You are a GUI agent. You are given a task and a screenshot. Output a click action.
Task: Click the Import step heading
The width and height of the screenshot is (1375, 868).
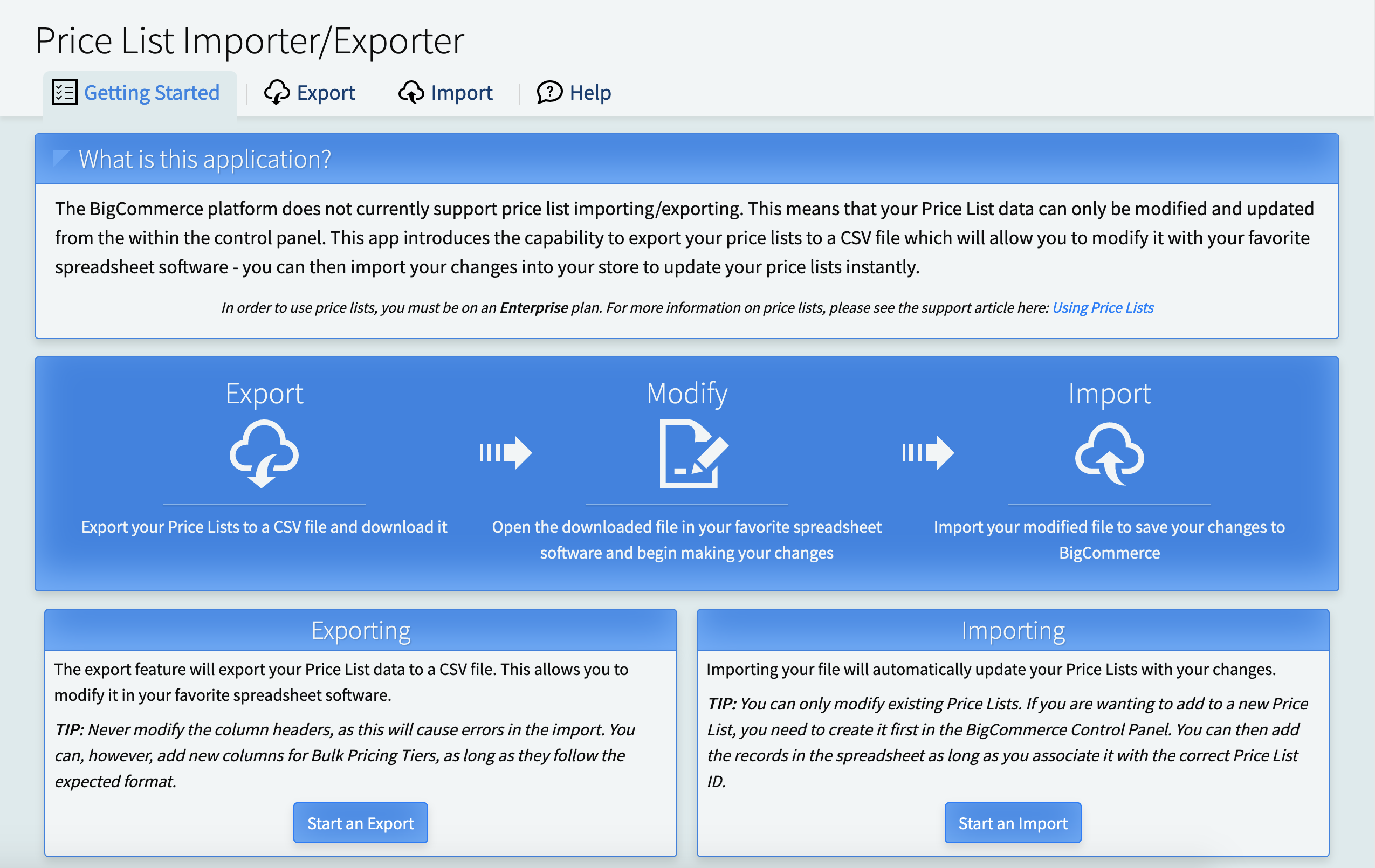click(1110, 394)
